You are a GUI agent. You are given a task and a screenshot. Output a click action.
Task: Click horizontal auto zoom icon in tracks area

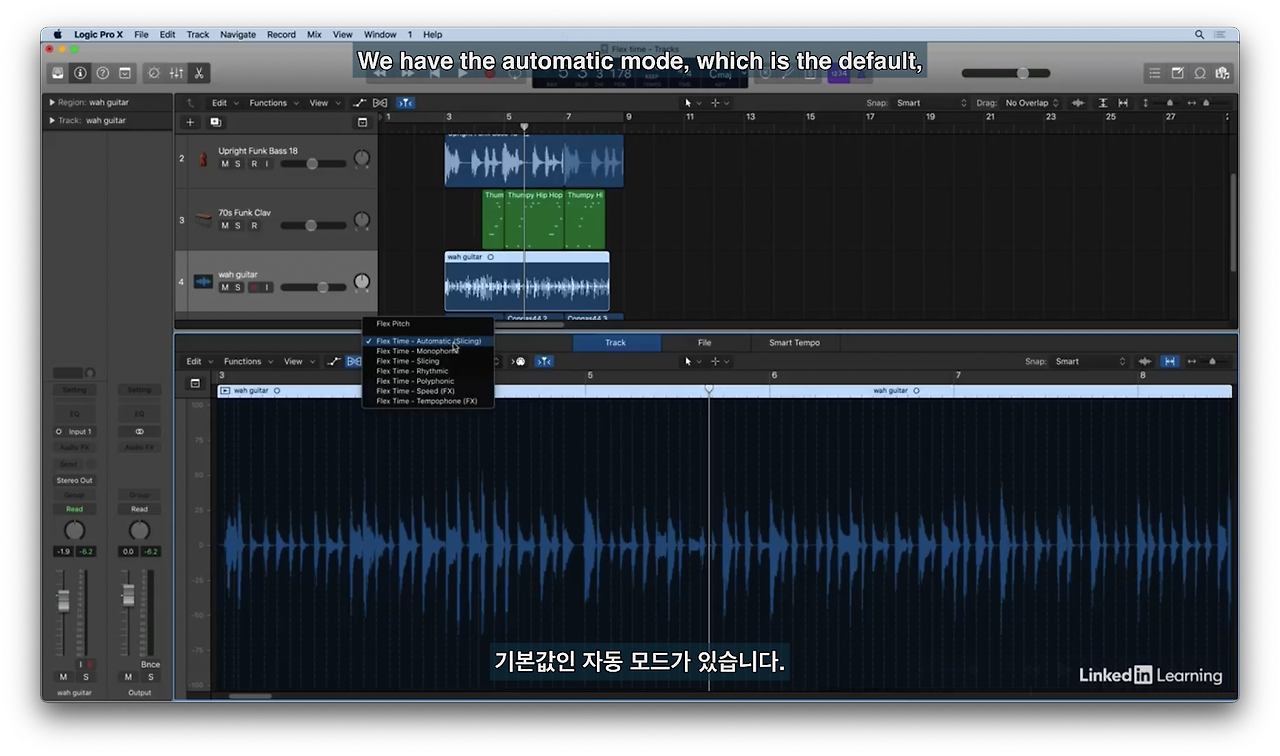[1124, 103]
